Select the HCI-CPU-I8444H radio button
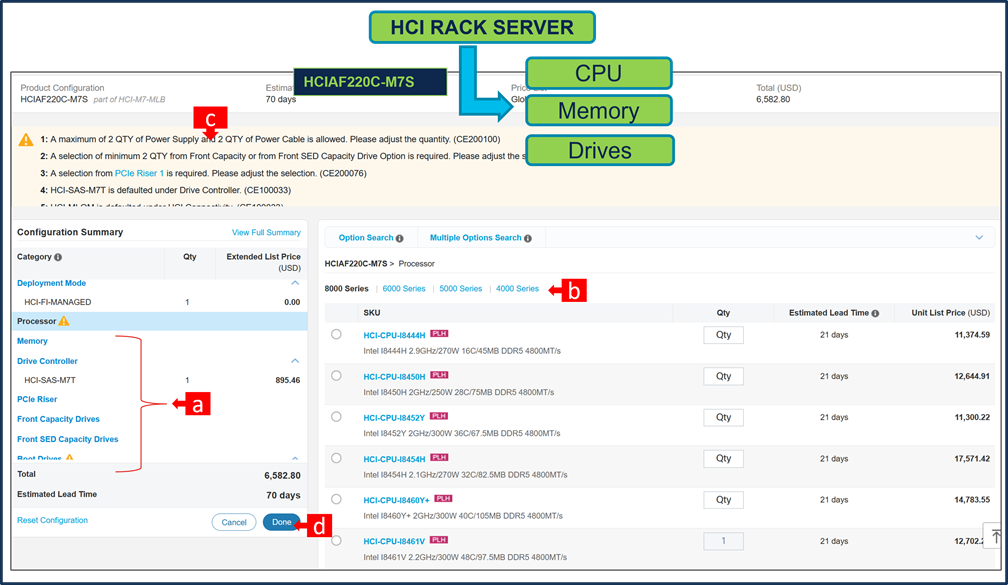This screenshot has height=585, width=1008. pyautogui.click(x=336, y=334)
